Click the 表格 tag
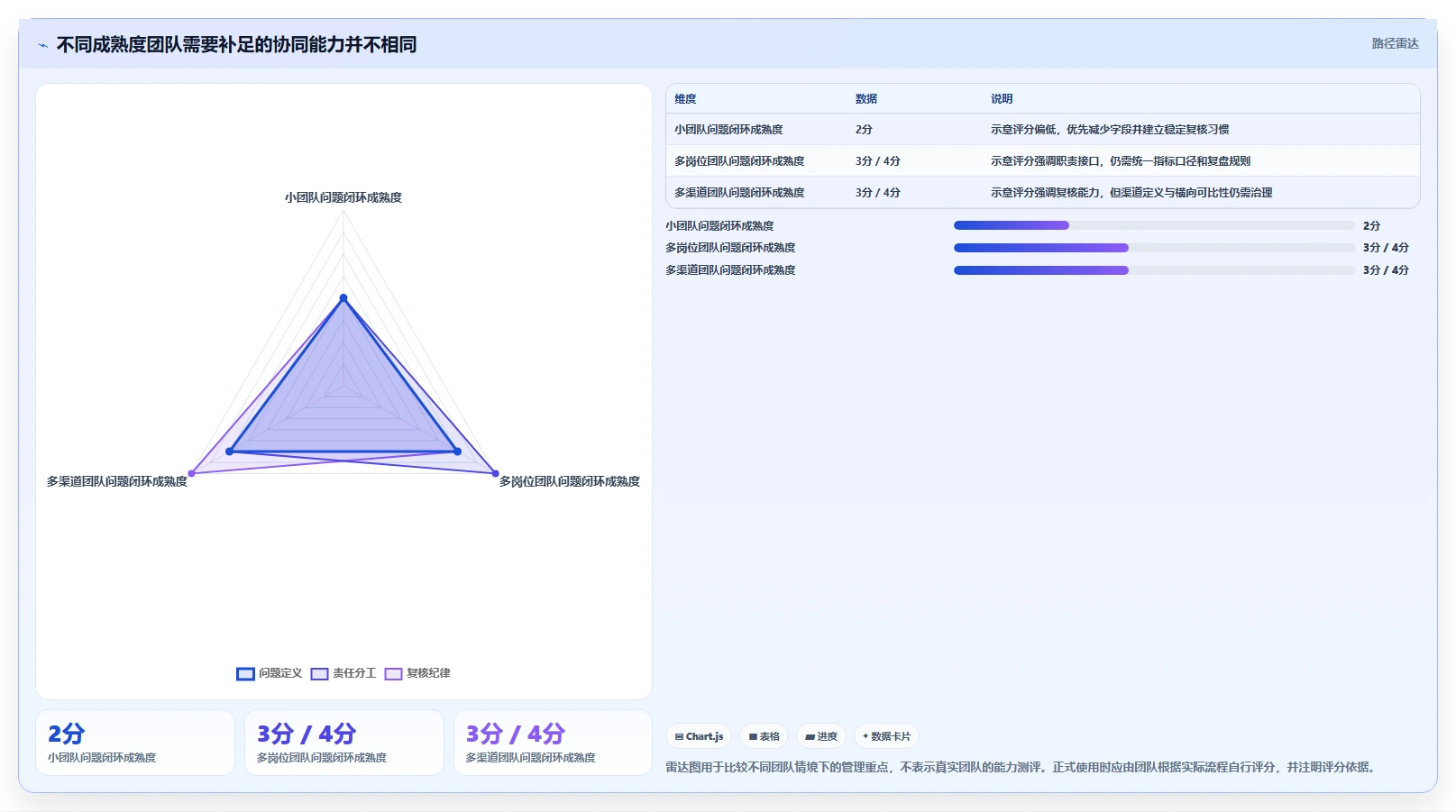Image resolution: width=1456 pixels, height=812 pixels. tap(764, 736)
